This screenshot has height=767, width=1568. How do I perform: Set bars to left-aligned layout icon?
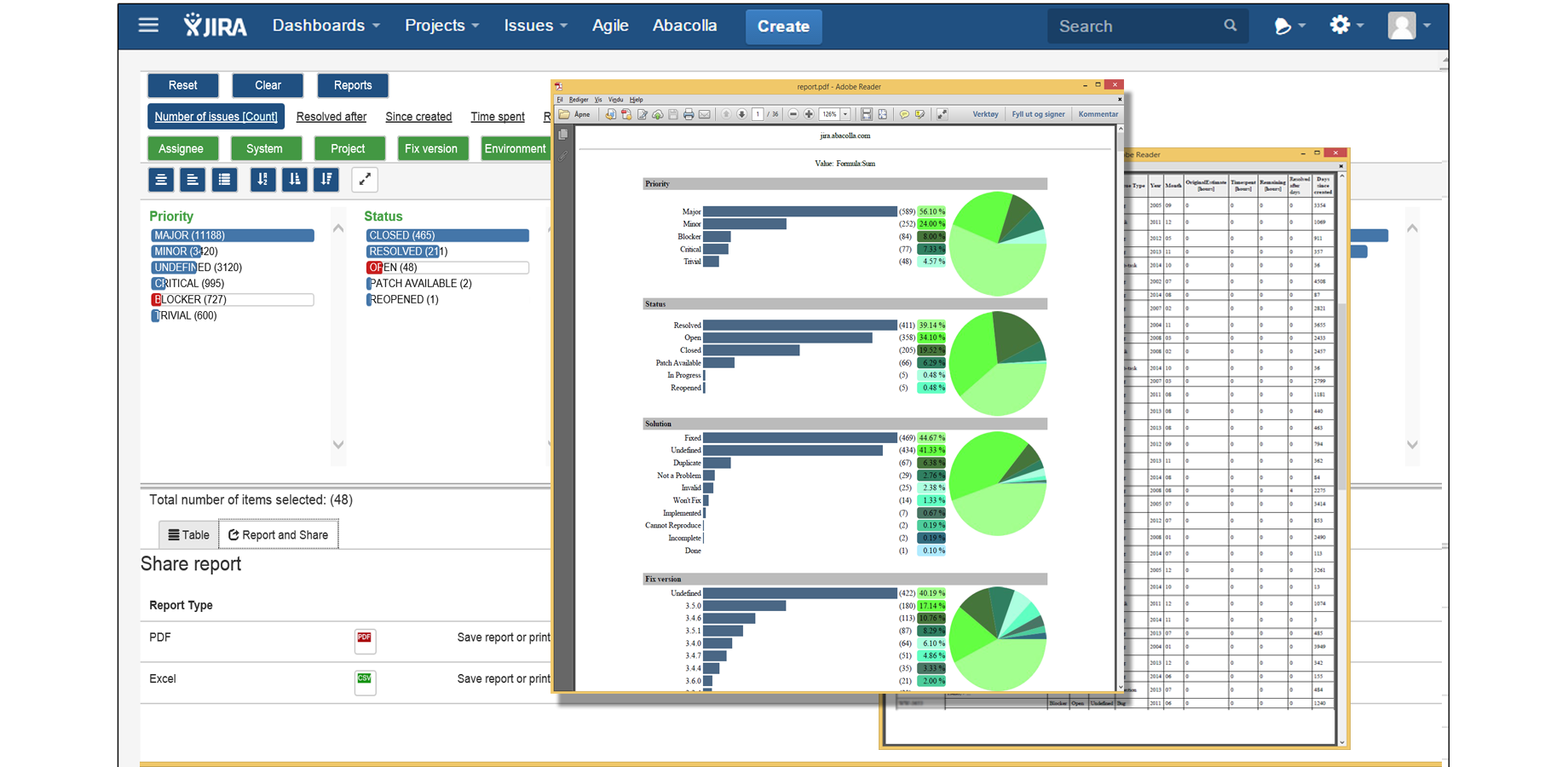point(193,179)
